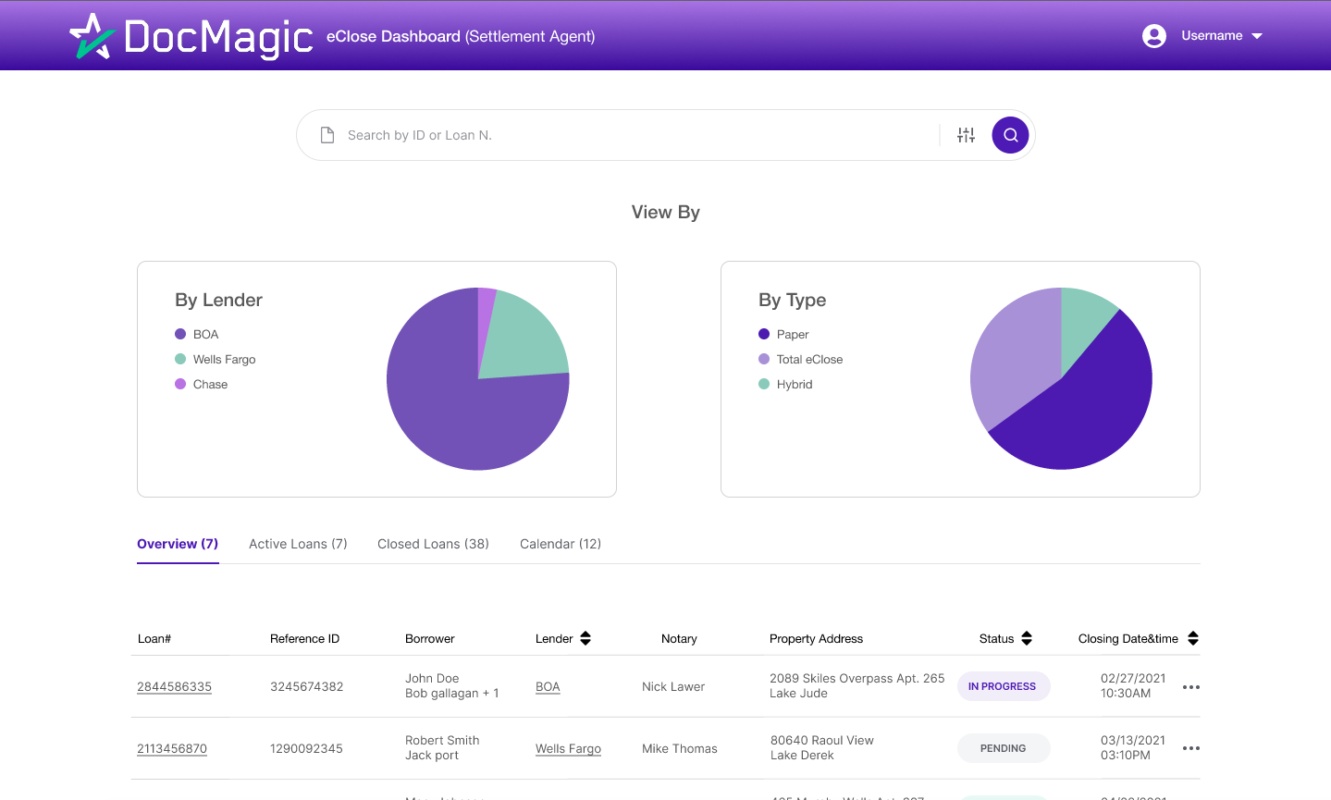
Task: Open loan number 2113456870
Action: pos(172,748)
